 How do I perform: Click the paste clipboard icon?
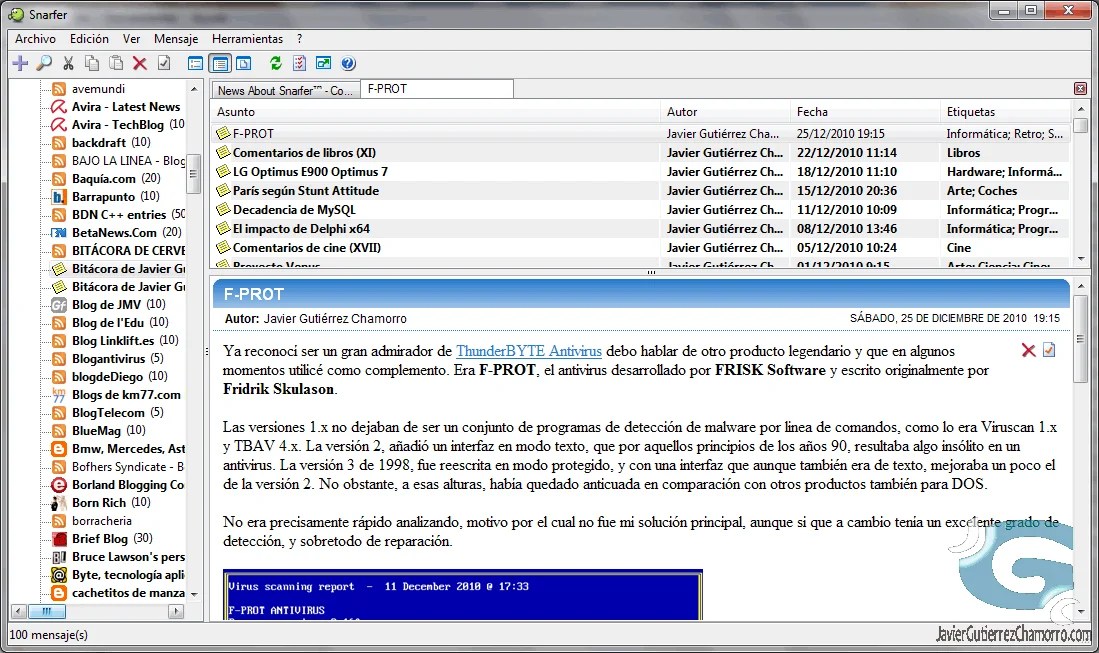point(116,64)
